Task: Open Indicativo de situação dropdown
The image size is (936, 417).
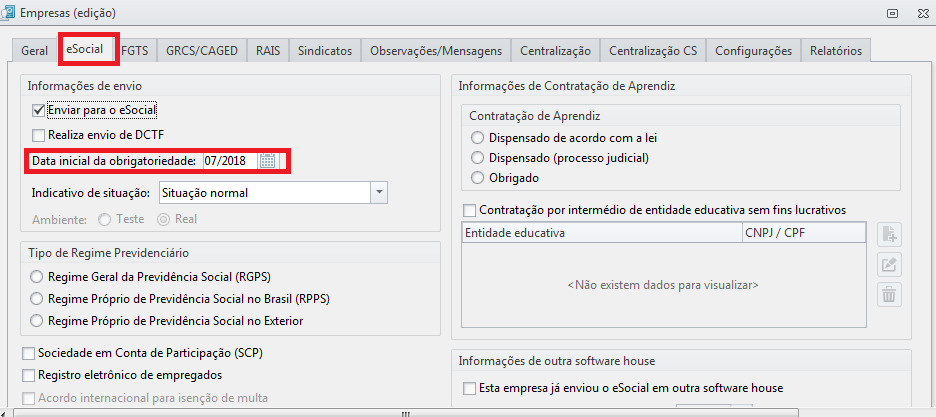Action: pos(380,193)
